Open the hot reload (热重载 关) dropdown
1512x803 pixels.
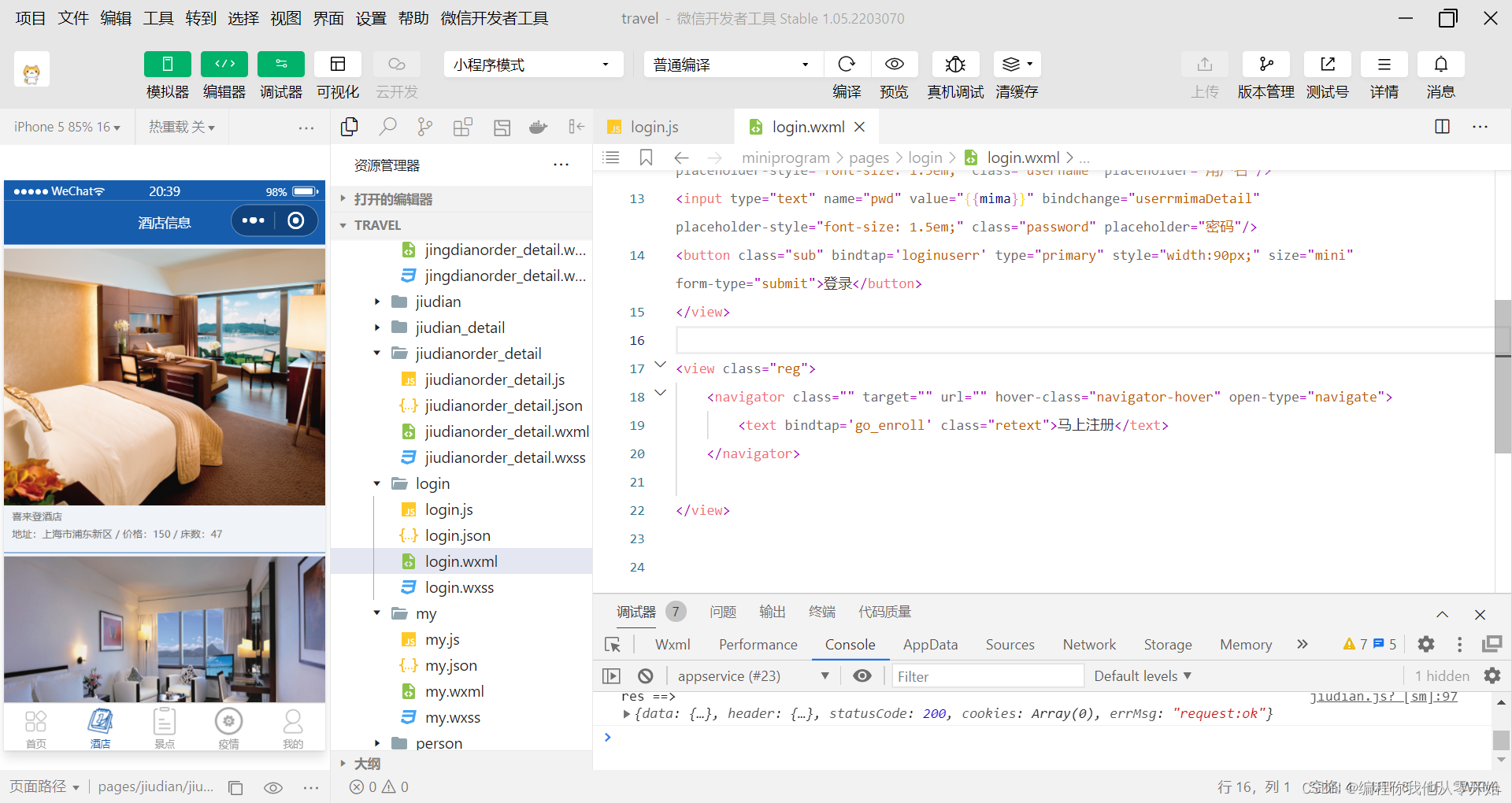click(x=182, y=127)
